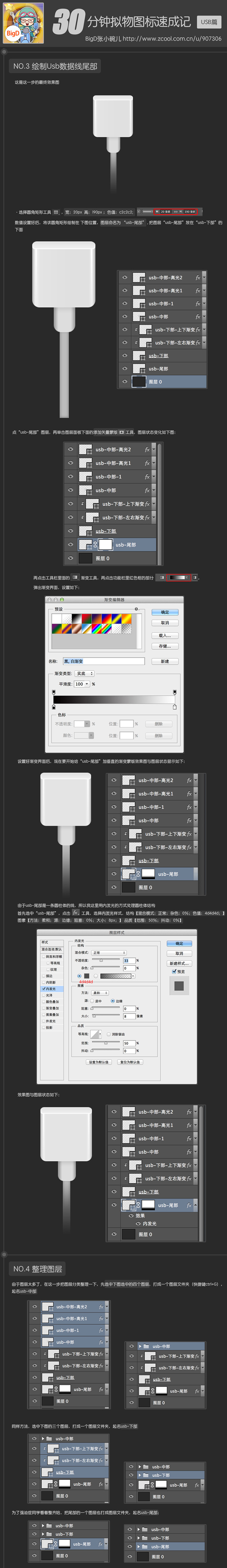Select the gradient radio for inner glow
Image resolution: width=227 pixels, height=1568 pixels.
[x=95, y=976]
